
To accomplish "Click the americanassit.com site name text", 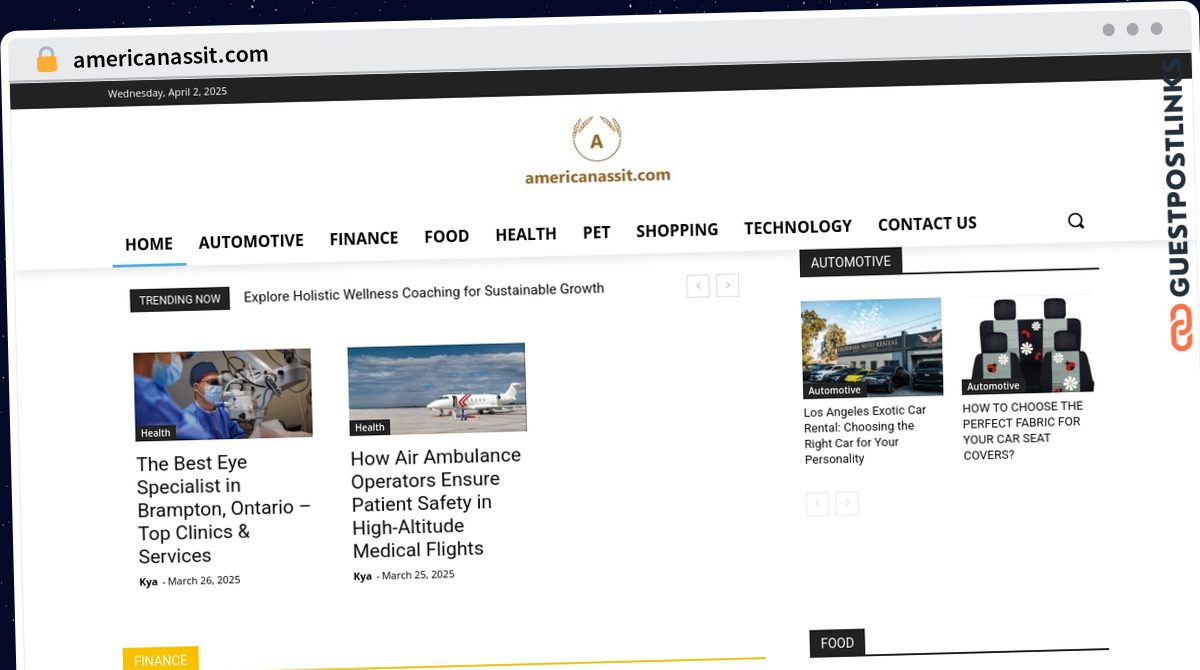I will (x=598, y=177).
